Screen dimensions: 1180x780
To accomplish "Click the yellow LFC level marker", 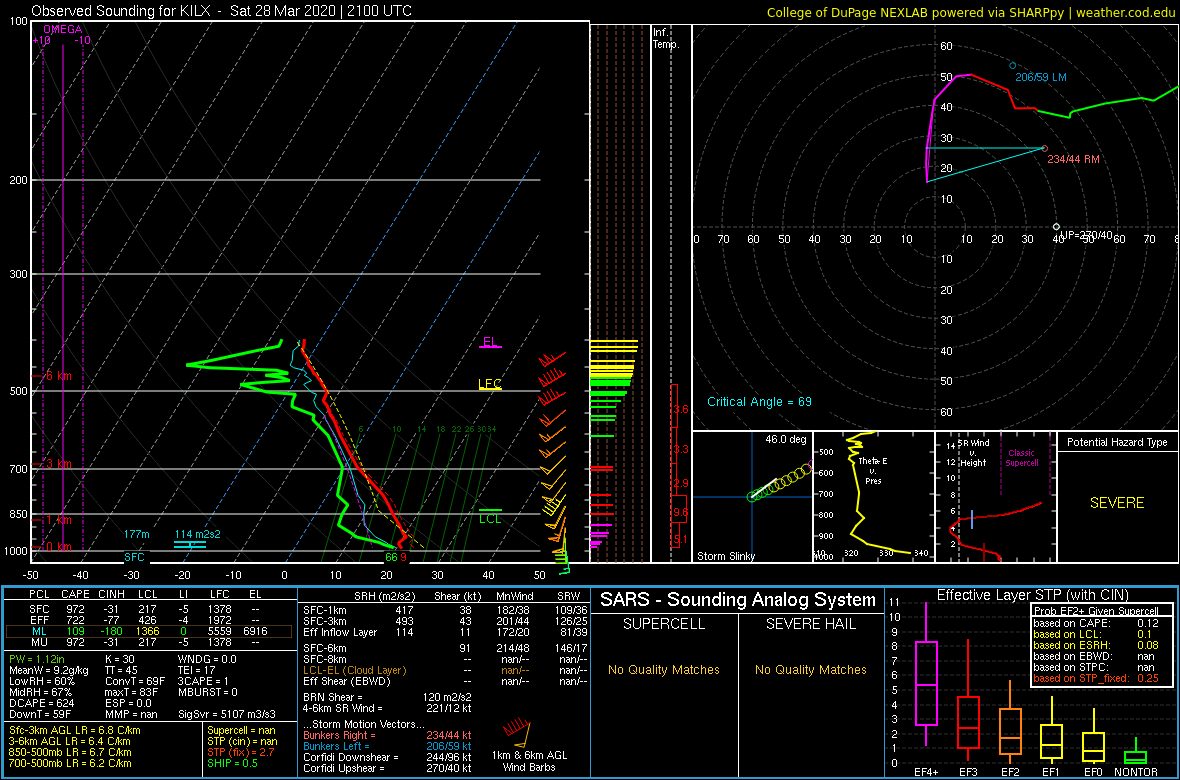I will (490, 384).
